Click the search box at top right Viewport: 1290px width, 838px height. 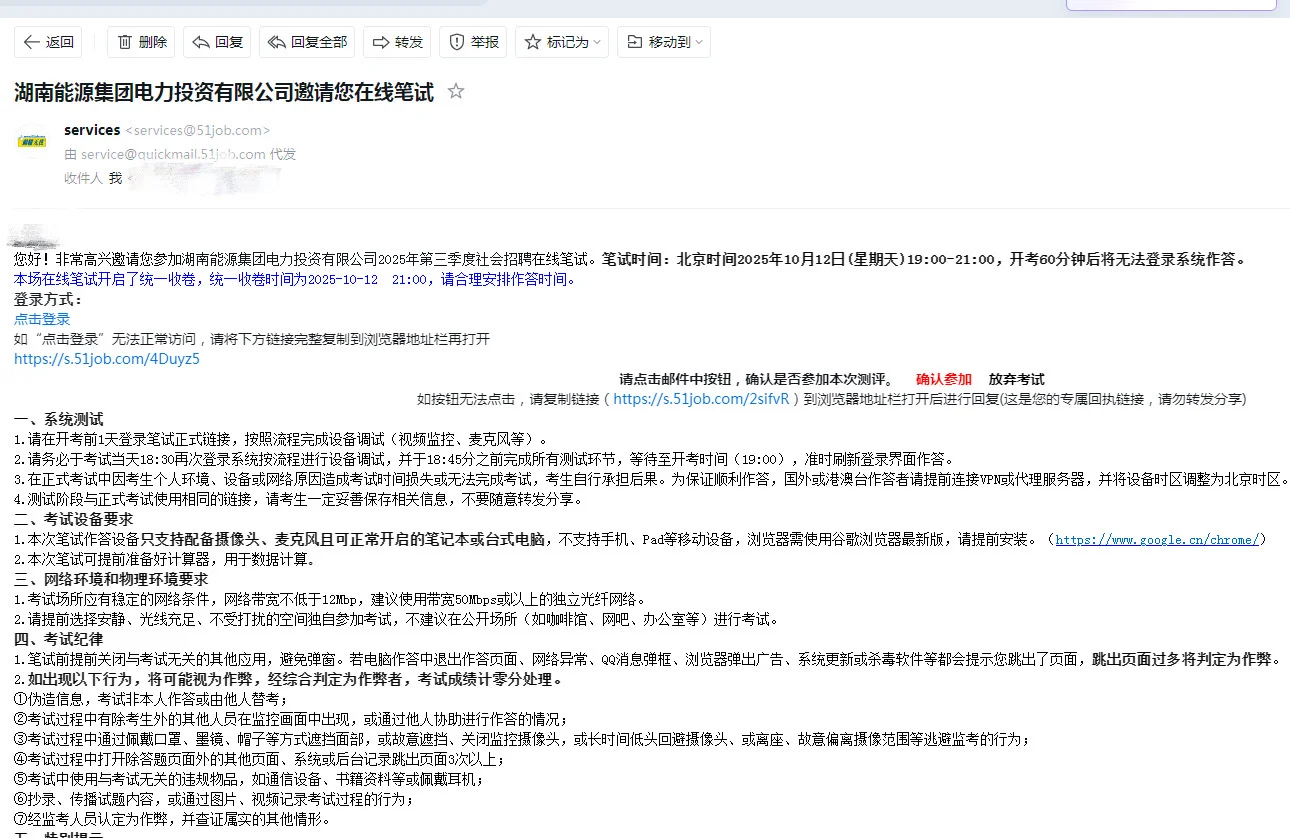pos(1170,6)
